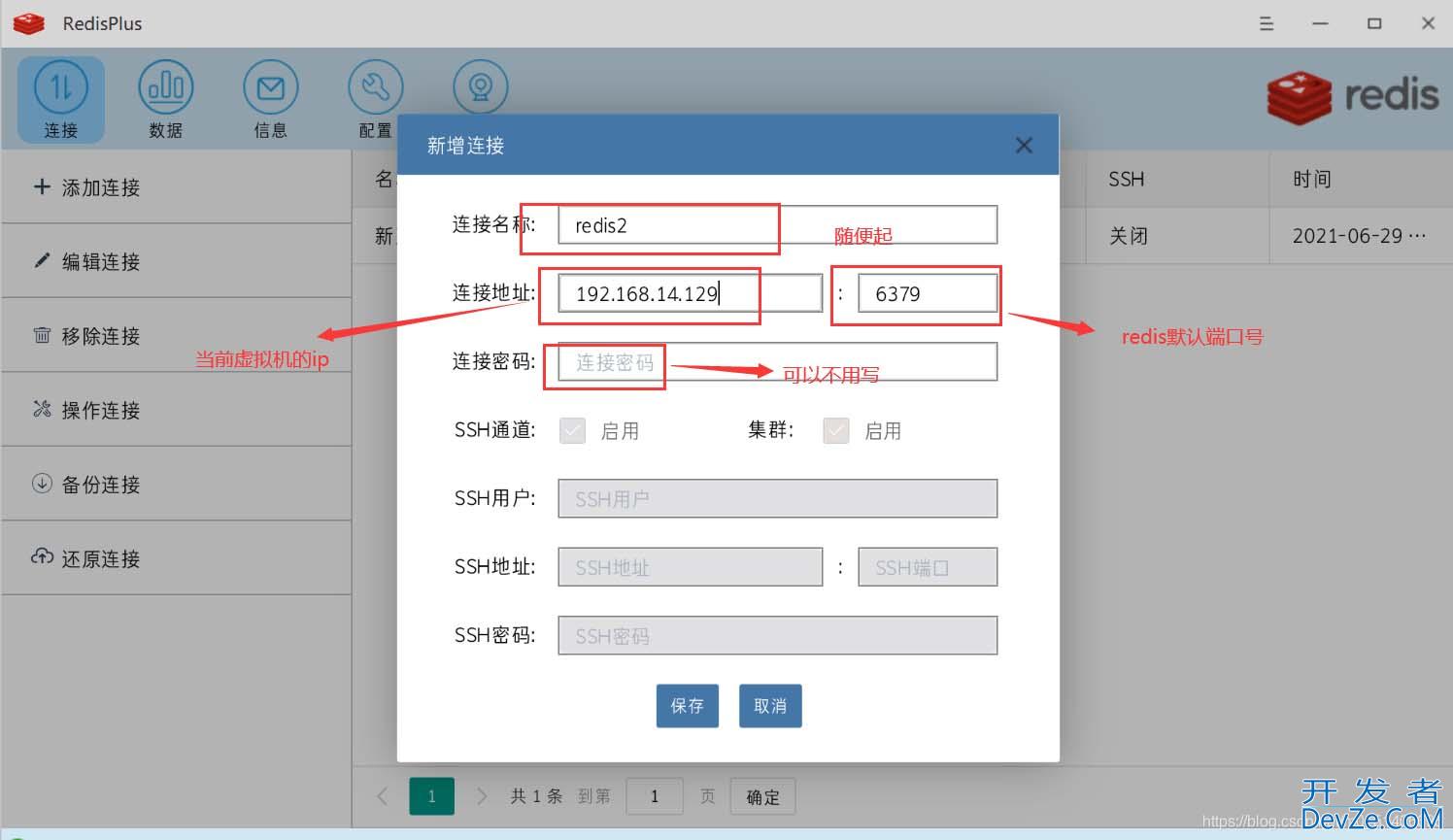
Task: Click 备份连接 in the sidebar
Action: pos(176,485)
